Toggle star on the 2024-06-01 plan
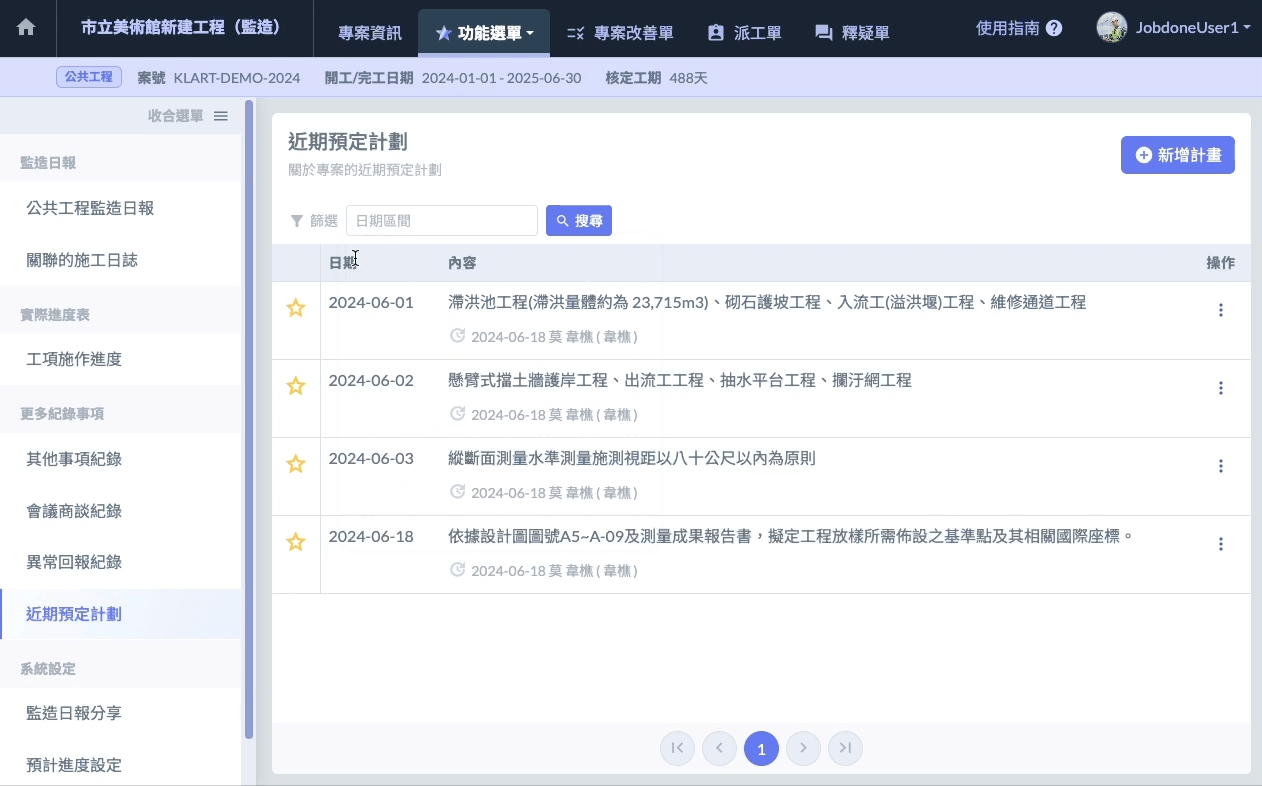1262x786 pixels. click(296, 308)
